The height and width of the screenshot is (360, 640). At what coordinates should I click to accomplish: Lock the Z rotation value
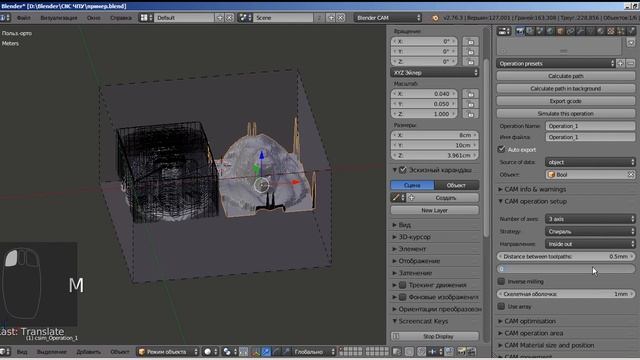point(471,62)
